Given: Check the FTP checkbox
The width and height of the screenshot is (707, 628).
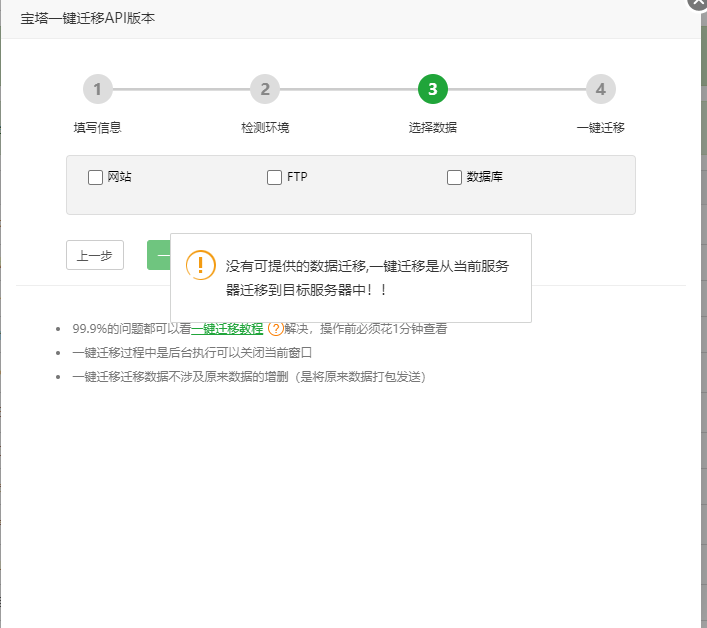Looking at the screenshot, I should [274, 177].
